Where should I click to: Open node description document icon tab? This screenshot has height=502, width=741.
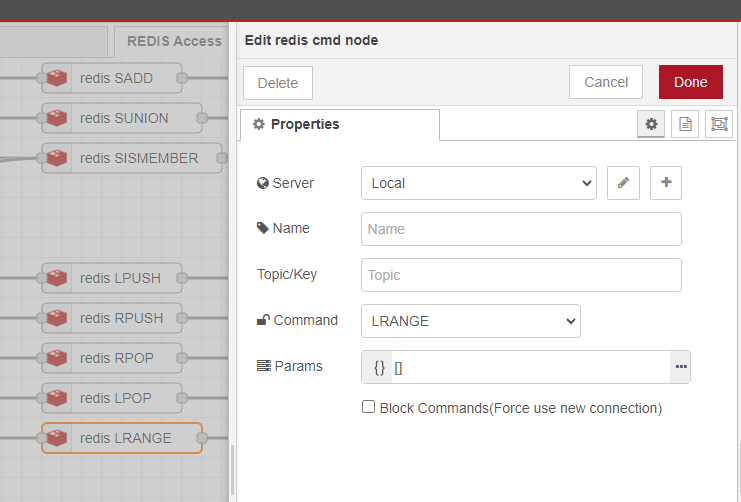pyautogui.click(x=685, y=124)
